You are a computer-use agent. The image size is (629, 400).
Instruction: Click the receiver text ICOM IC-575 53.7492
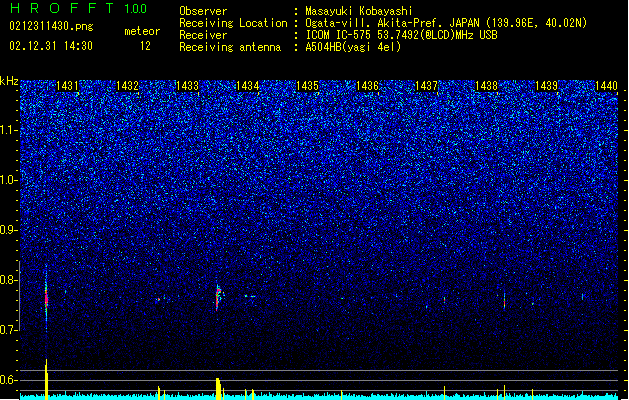tap(401, 35)
